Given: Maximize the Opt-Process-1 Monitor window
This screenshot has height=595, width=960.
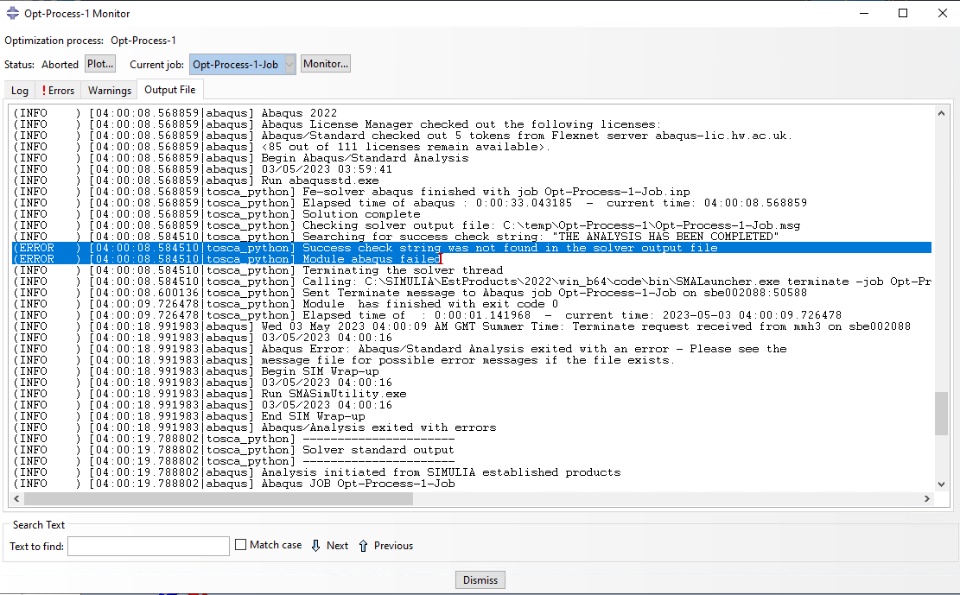Looking at the screenshot, I should [x=903, y=13].
